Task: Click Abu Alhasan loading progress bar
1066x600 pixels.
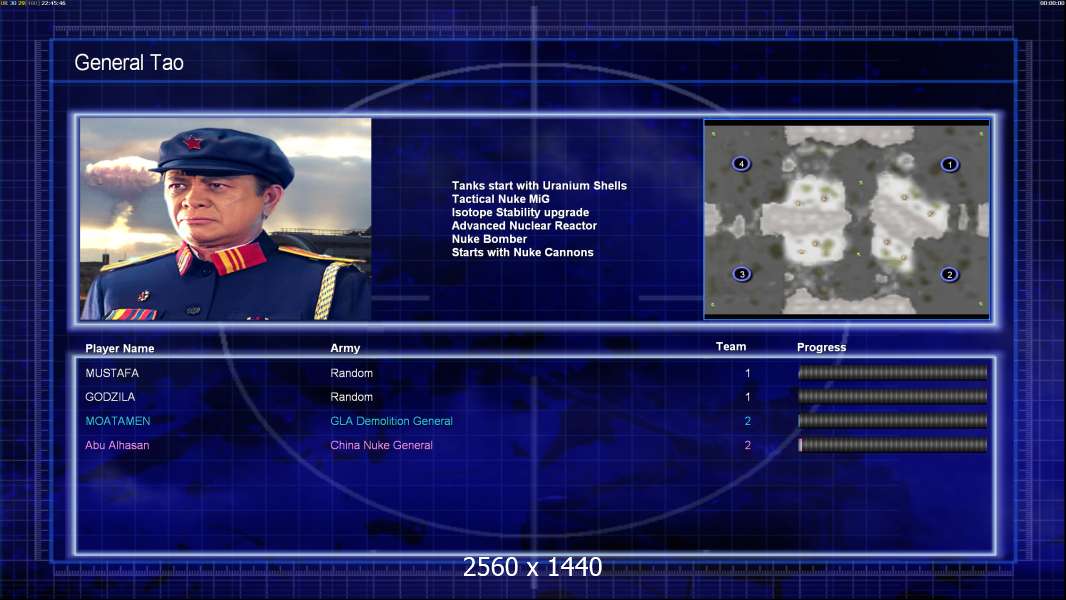Action: (x=892, y=445)
